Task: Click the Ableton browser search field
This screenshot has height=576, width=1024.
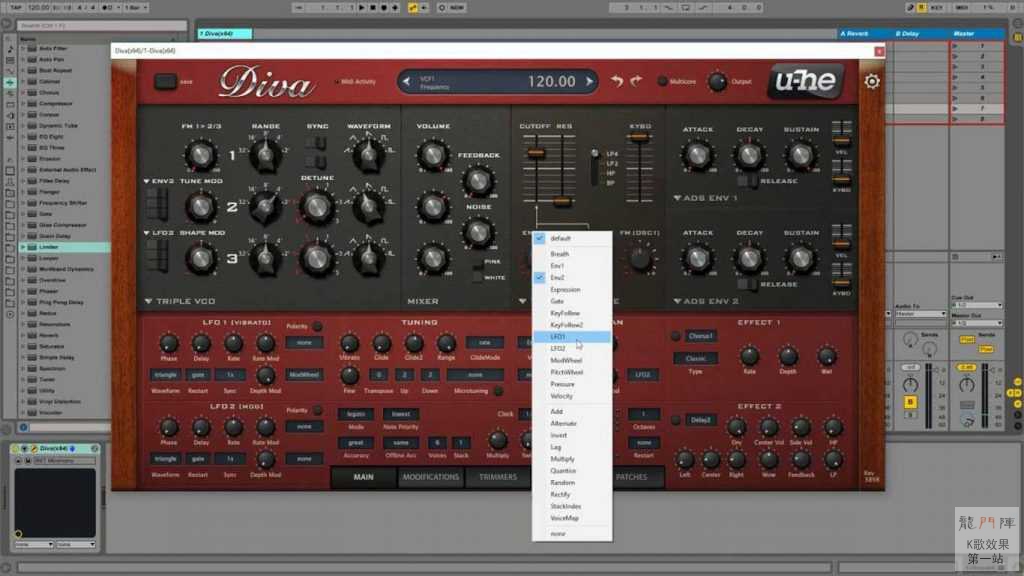Action: click(101, 25)
